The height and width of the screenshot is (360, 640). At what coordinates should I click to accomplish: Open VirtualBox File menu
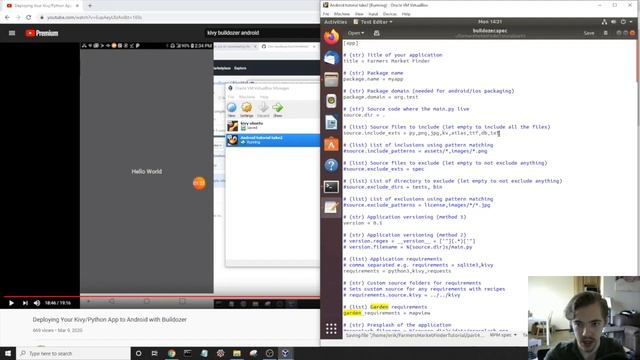tap(326, 14)
